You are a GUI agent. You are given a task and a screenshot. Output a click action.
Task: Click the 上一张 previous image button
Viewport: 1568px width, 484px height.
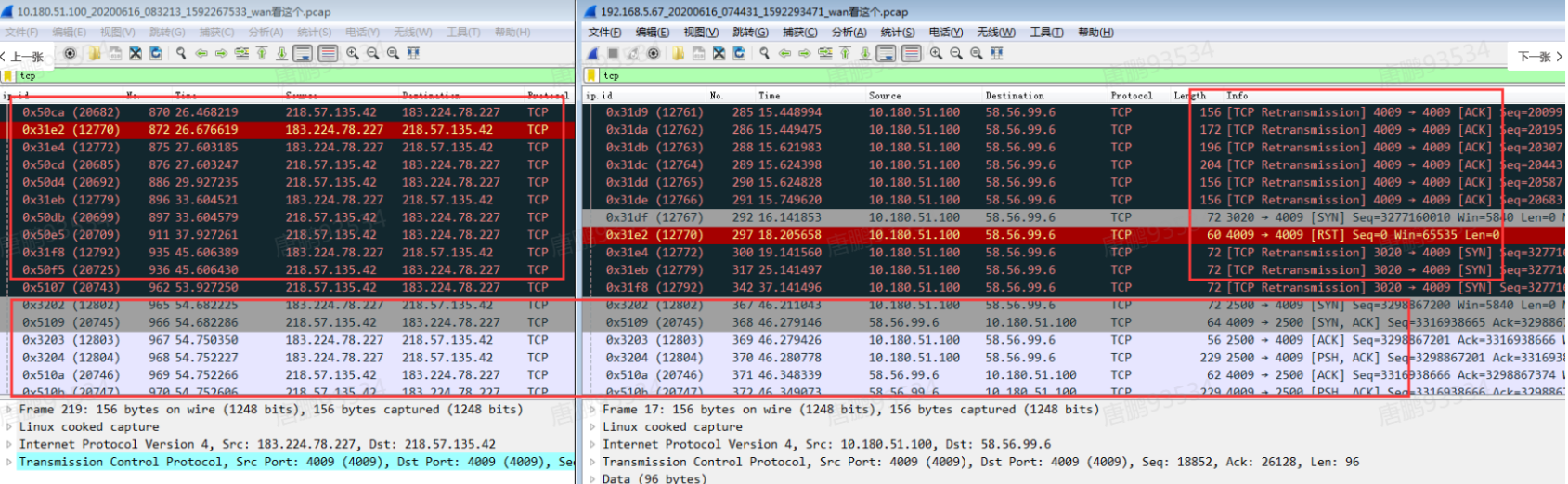coord(23,58)
